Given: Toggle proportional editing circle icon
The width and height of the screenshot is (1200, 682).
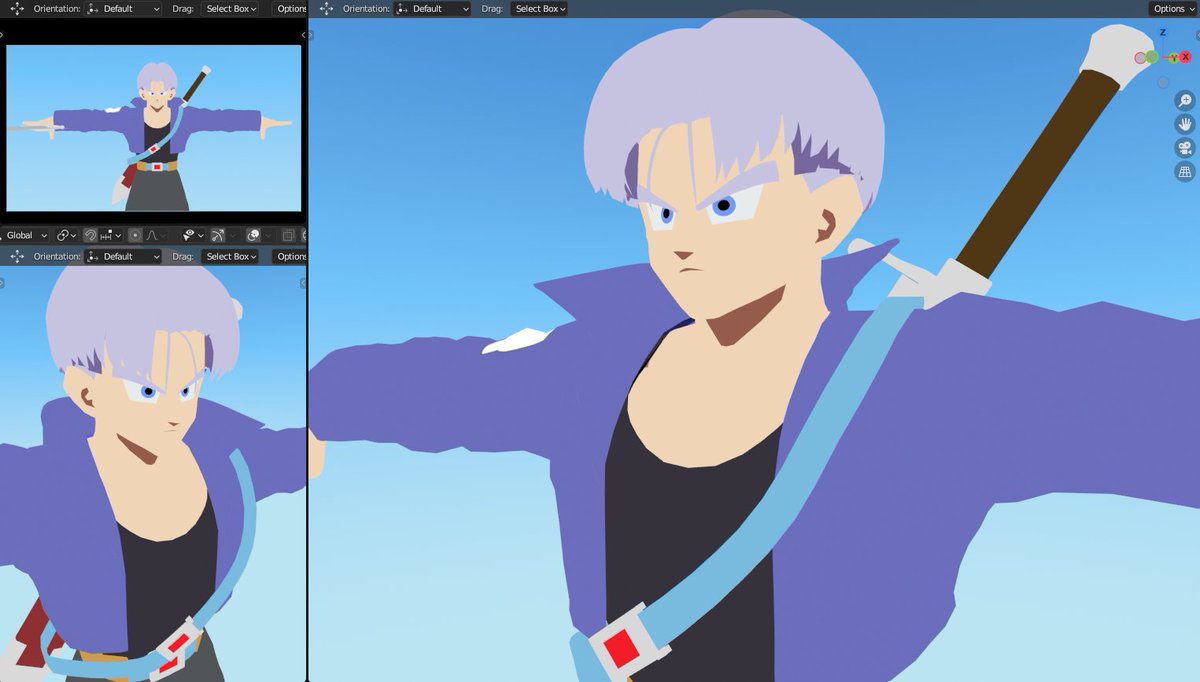Looking at the screenshot, I should [x=135, y=235].
